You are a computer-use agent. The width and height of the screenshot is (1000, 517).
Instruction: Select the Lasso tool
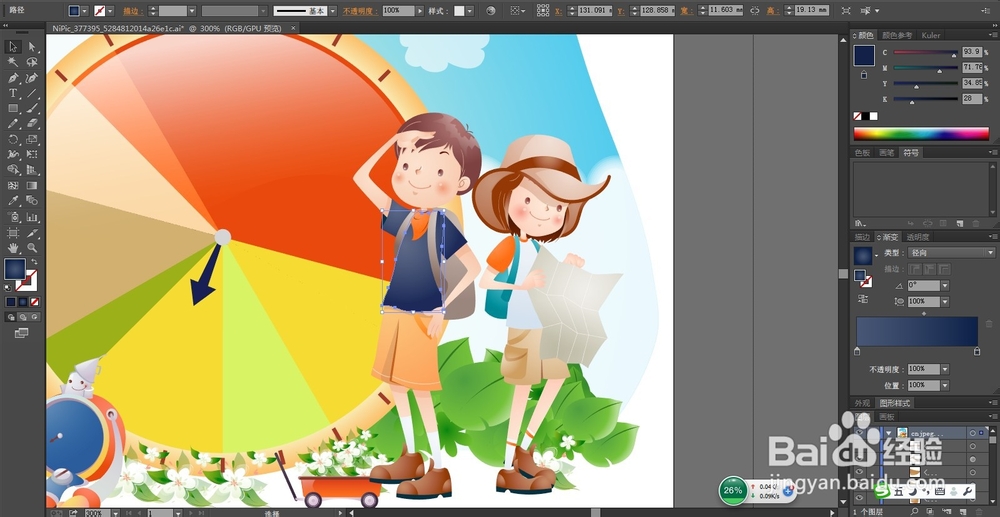click(32, 62)
